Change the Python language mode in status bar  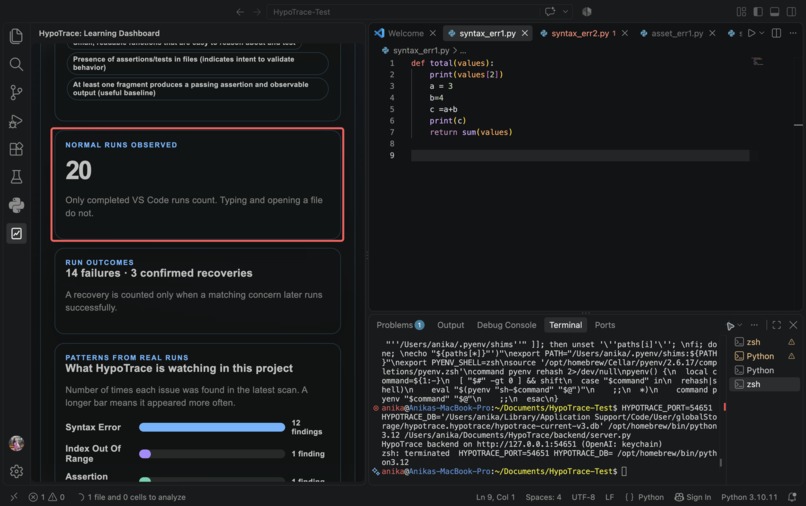pyautogui.click(x=650, y=497)
